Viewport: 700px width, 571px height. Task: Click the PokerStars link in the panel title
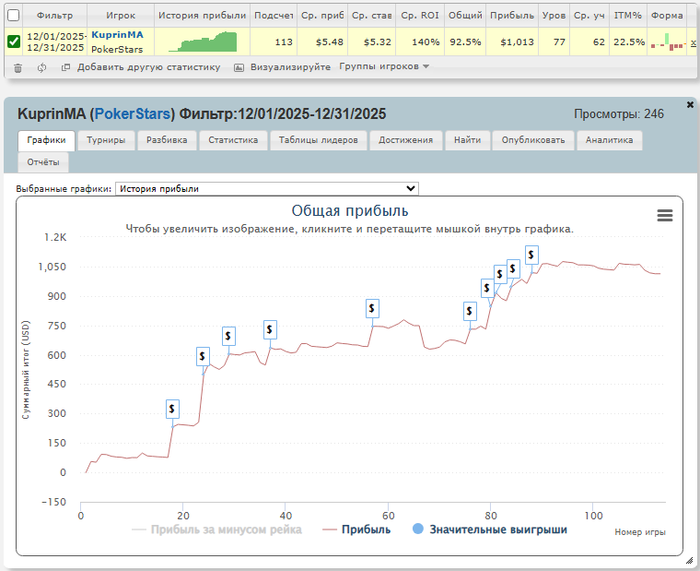coord(133,114)
